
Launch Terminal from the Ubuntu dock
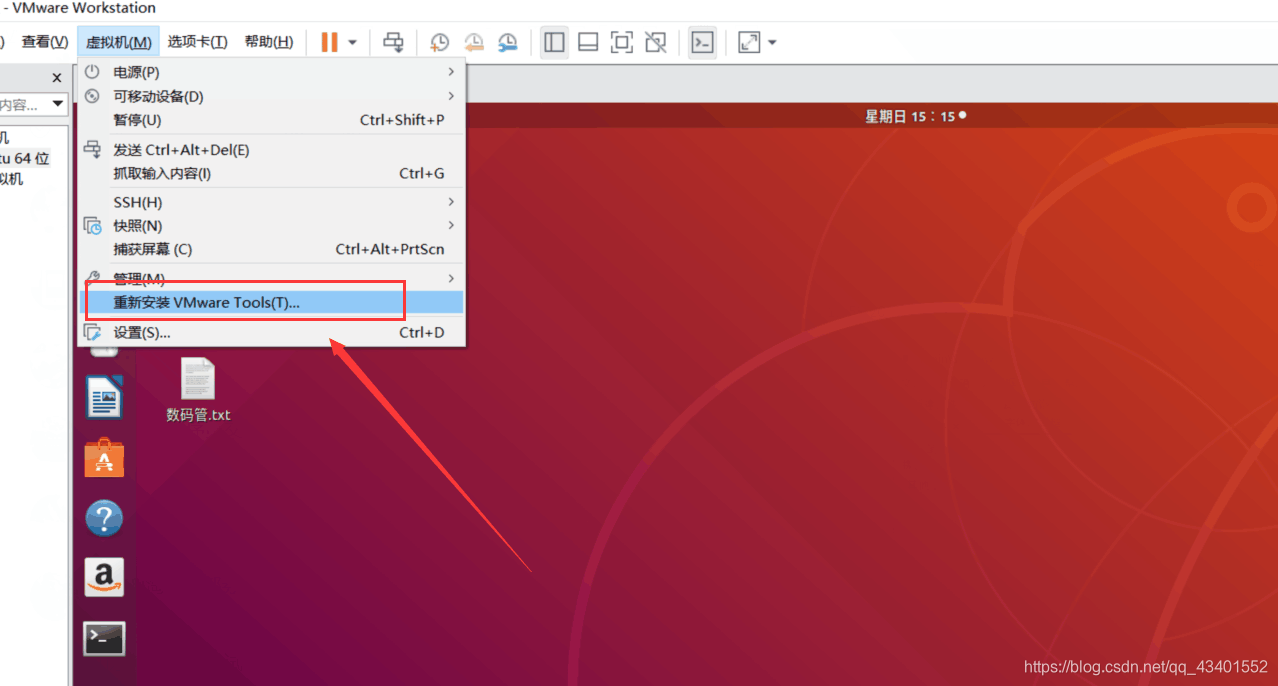pyautogui.click(x=104, y=638)
